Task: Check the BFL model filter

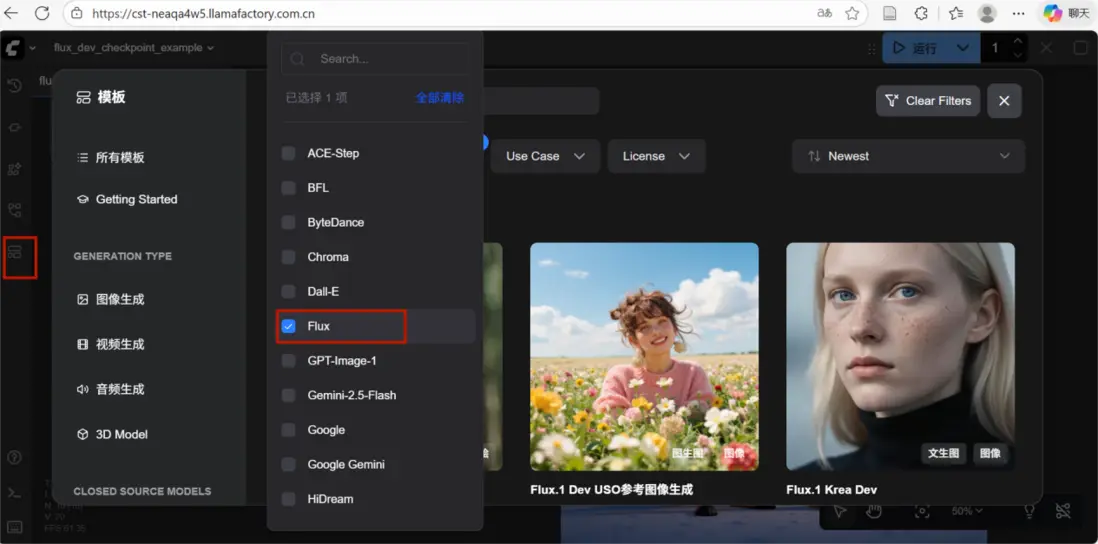Action: (x=289, y=188)
